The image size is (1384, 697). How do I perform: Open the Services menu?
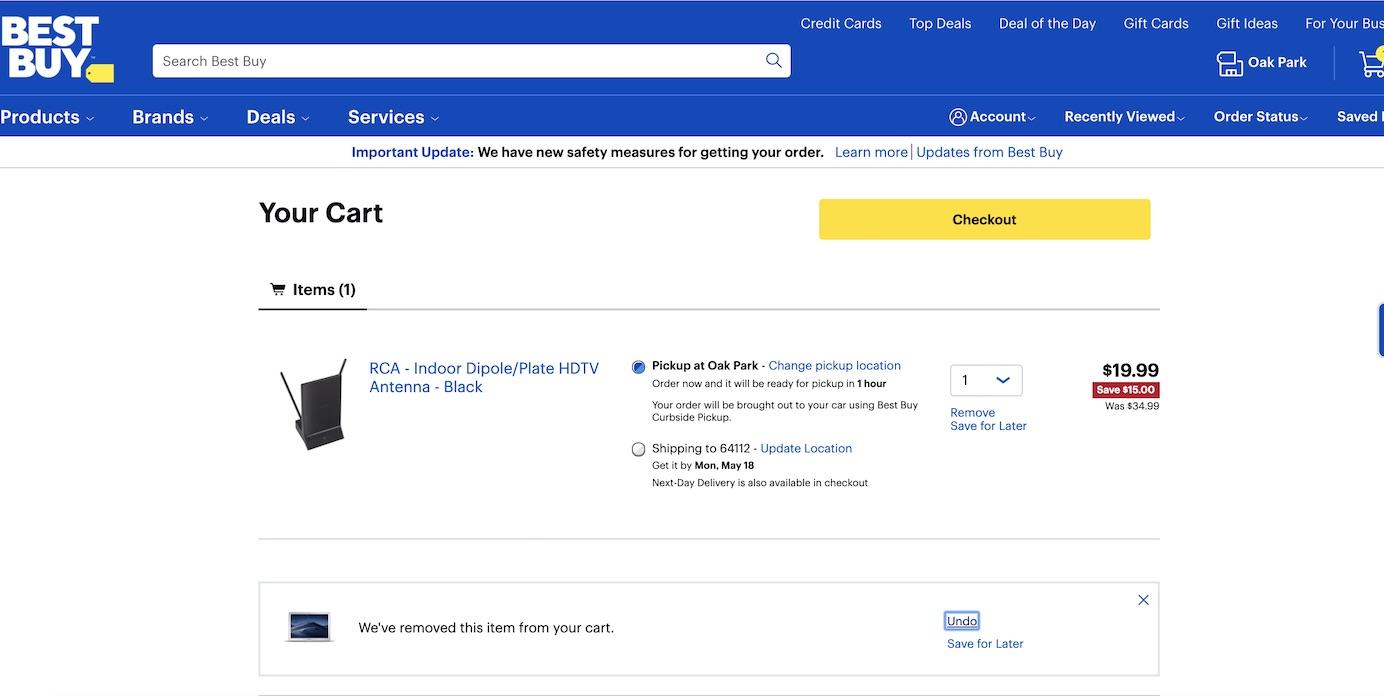pyautogui.click(x=393, y=117)
